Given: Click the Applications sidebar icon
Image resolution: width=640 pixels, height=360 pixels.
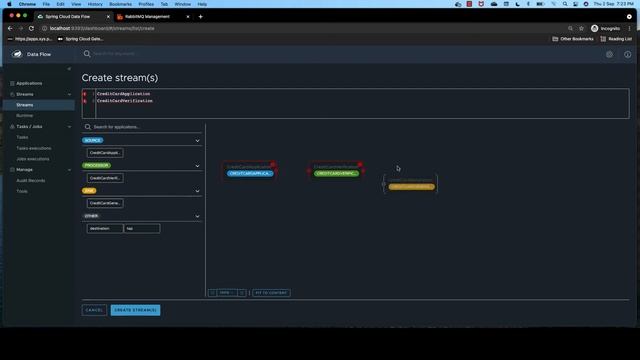Looking at the screenshot, I should [x=12, y=83].
